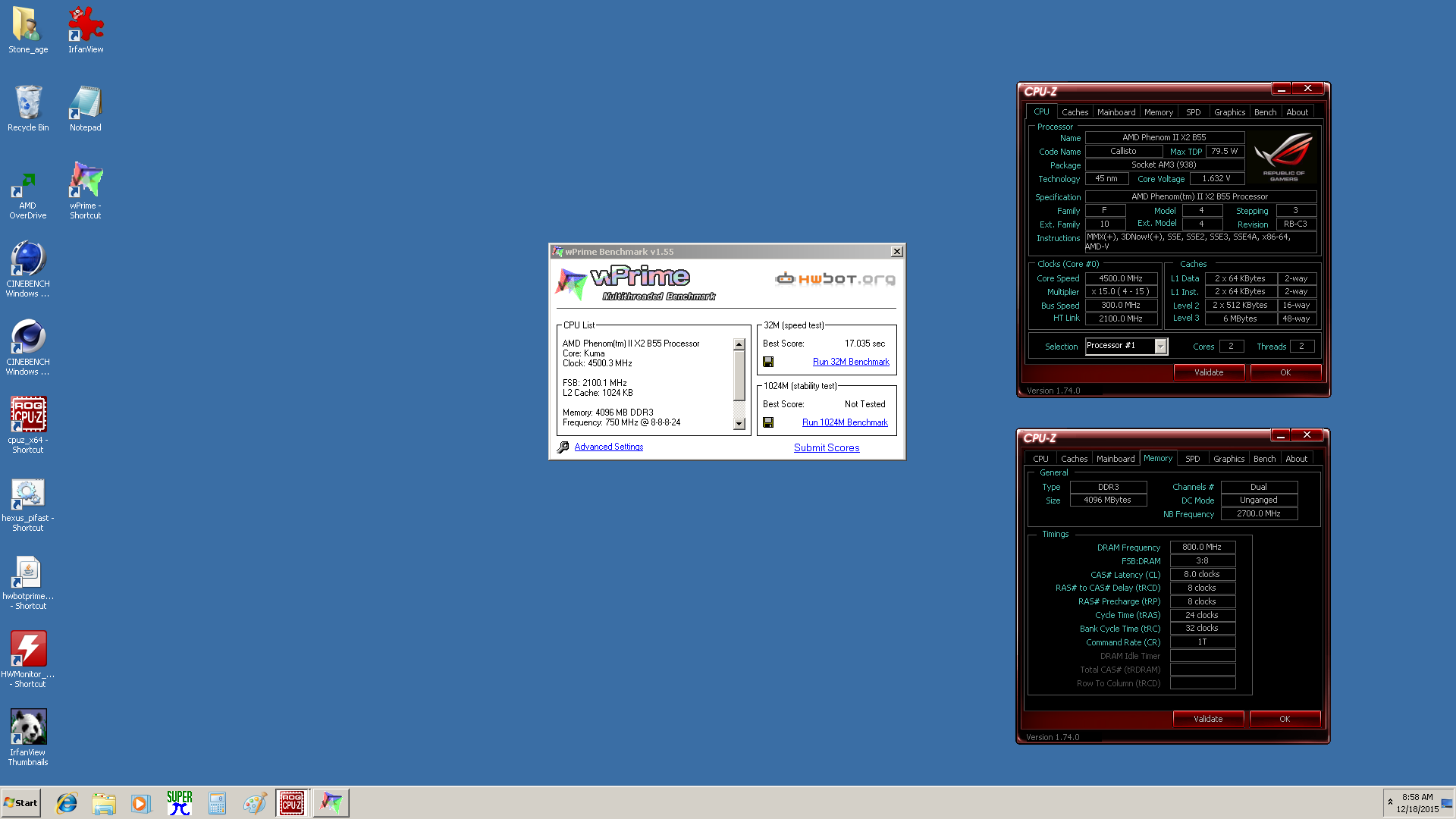1456x819 pixels.
Task: Switch to CPU tab in lower CPU-Z
Action: tap(1040, 459)
